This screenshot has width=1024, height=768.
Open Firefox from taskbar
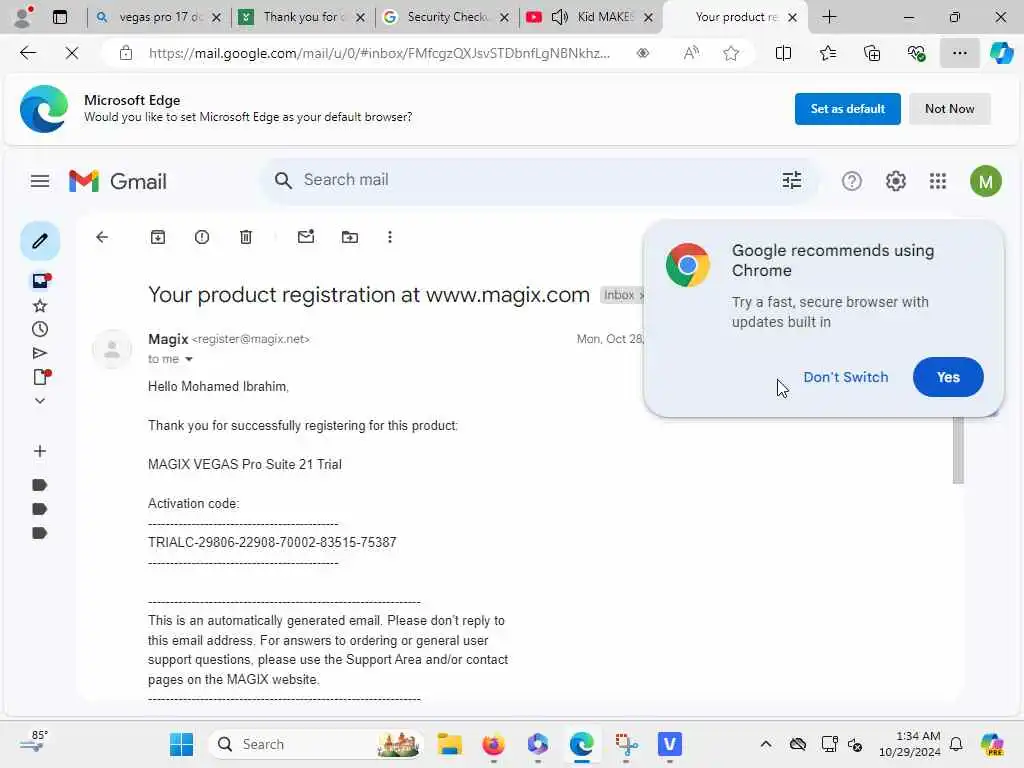[493, 744]
